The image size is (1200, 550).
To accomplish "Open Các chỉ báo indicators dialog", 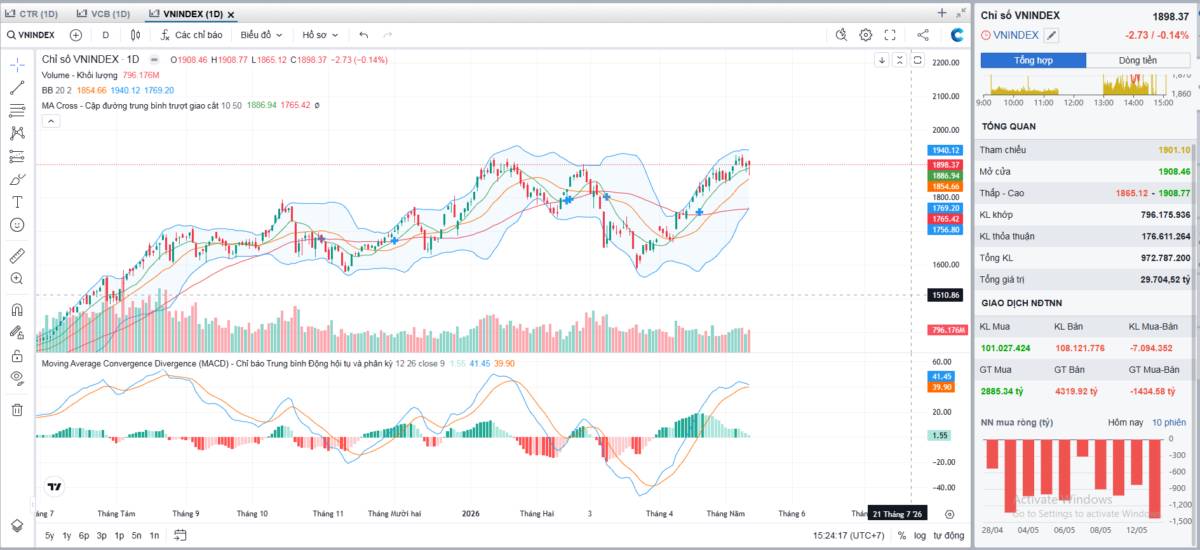I will click(191, 35).
